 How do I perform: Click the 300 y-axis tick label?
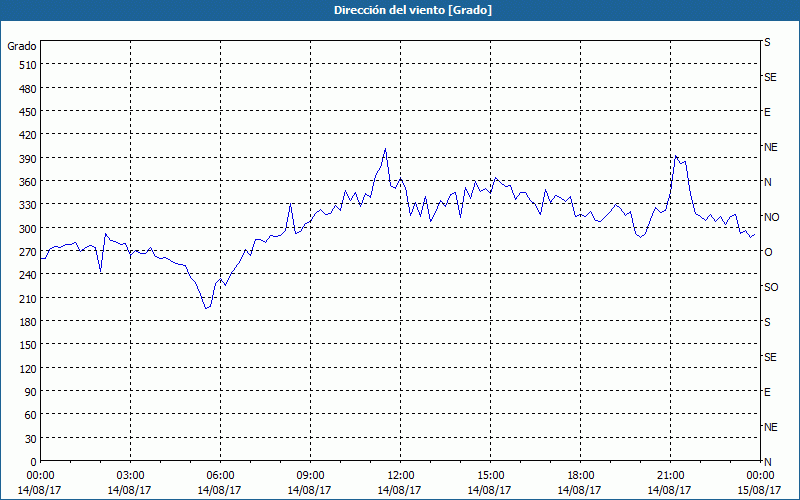(29, 229)
